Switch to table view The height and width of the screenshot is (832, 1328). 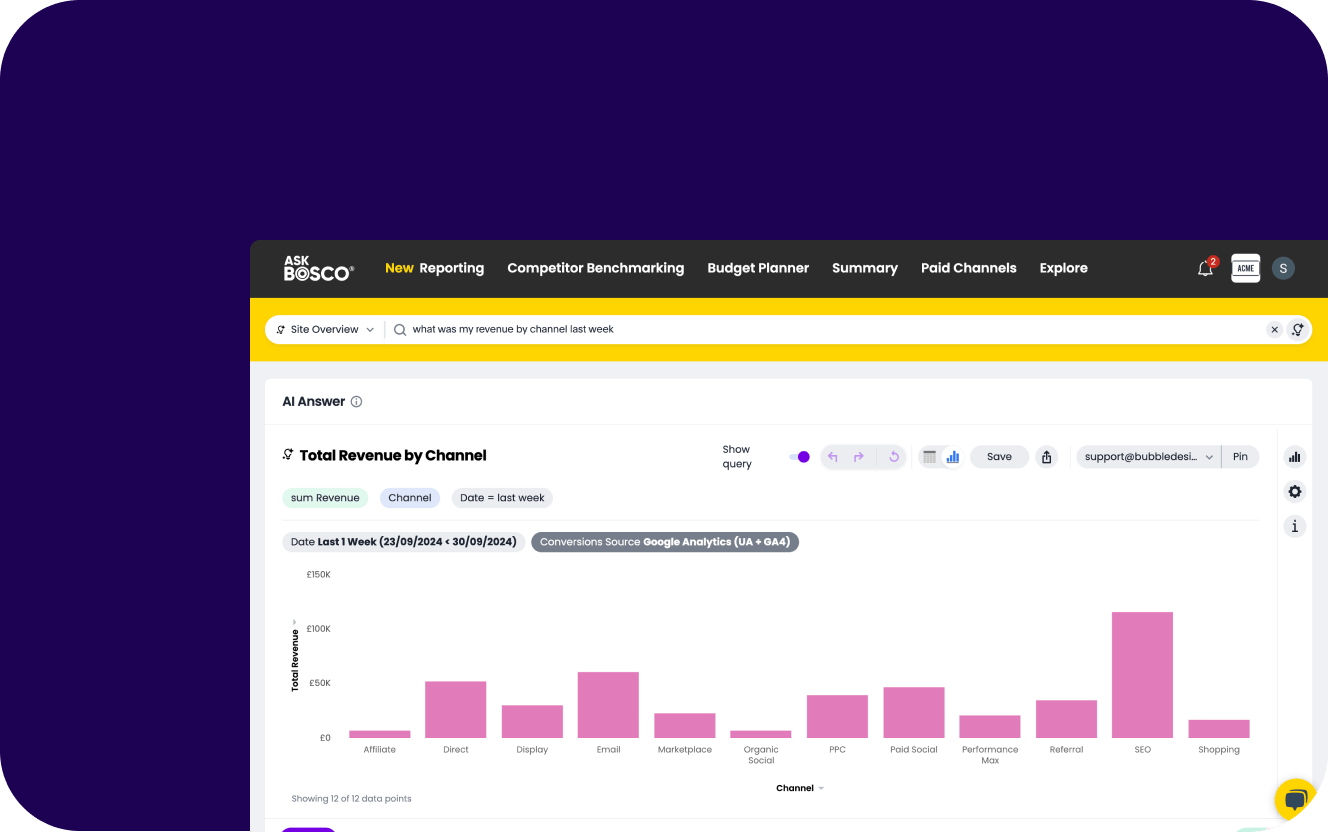(929, 457)
